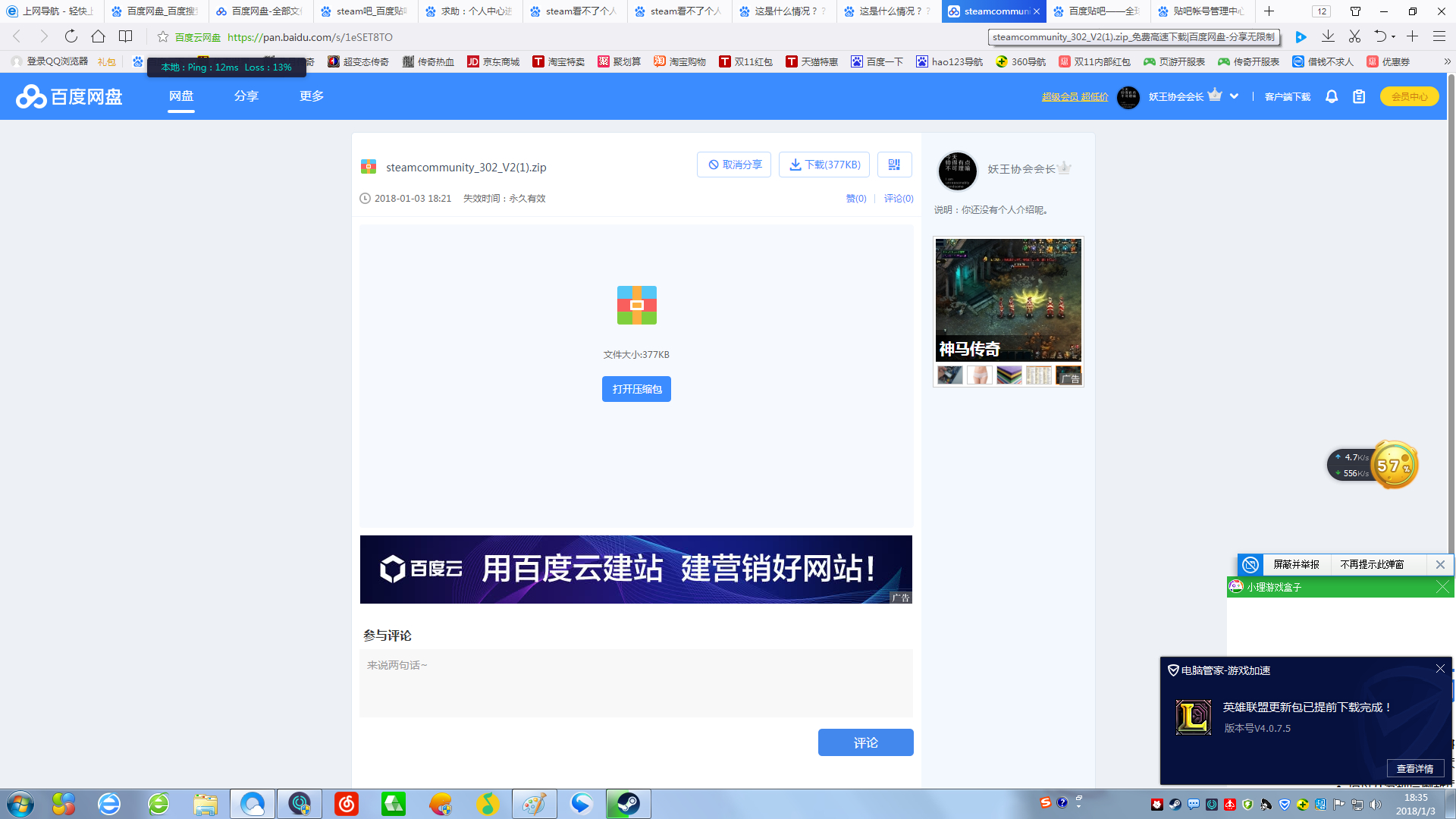Click 赞(0) to like the file
Screen dimensions: 1456x819
tap(856, 199)
